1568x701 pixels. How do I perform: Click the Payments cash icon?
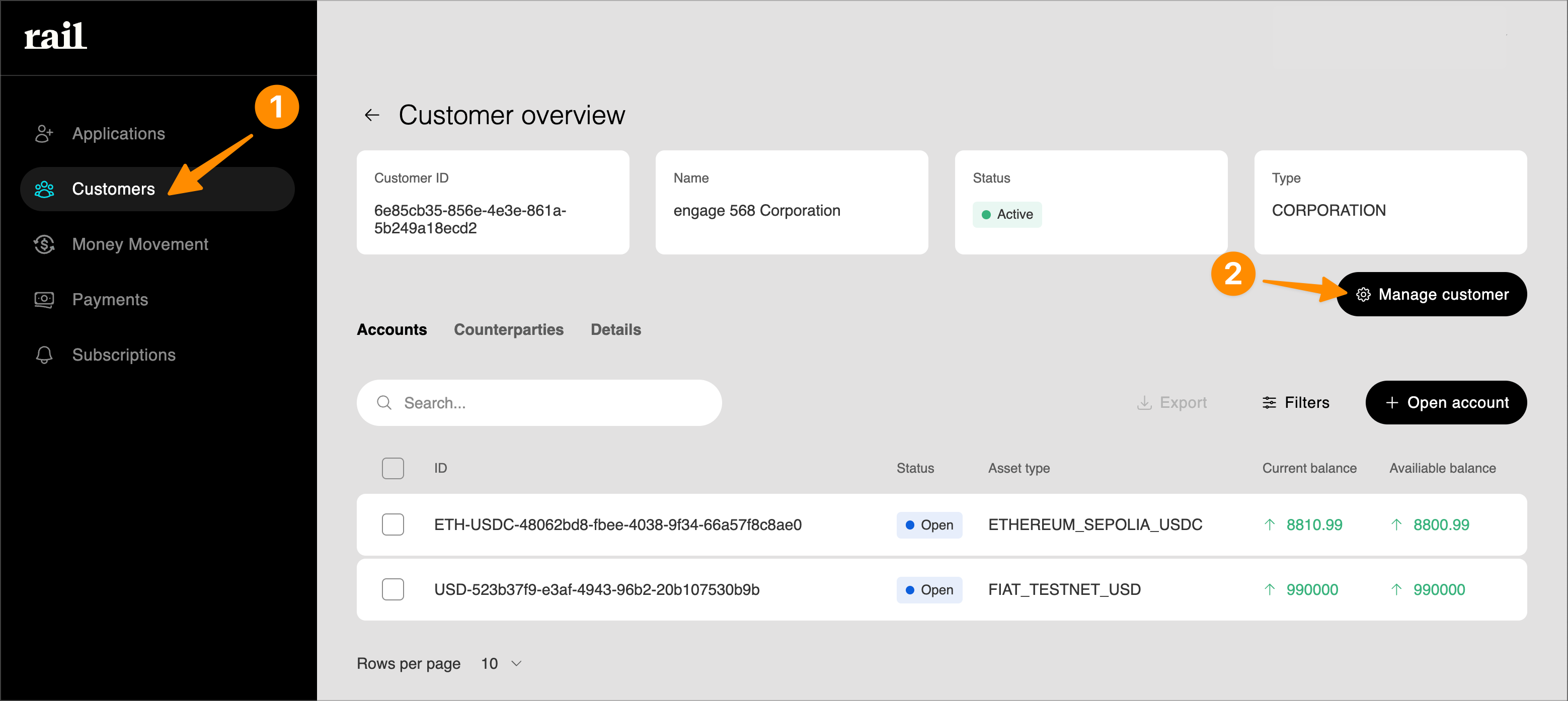tap(44, 299)
